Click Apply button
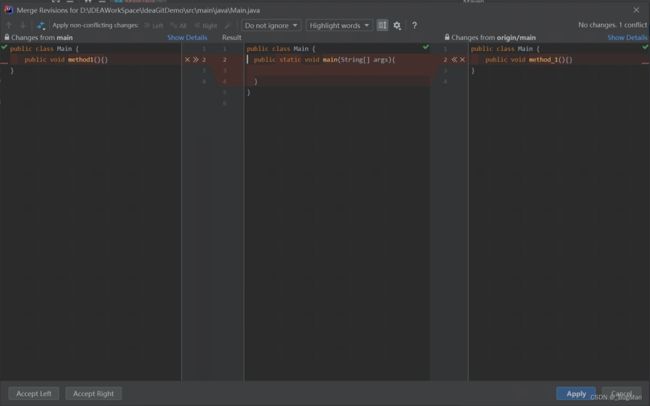 click(576, 394)
